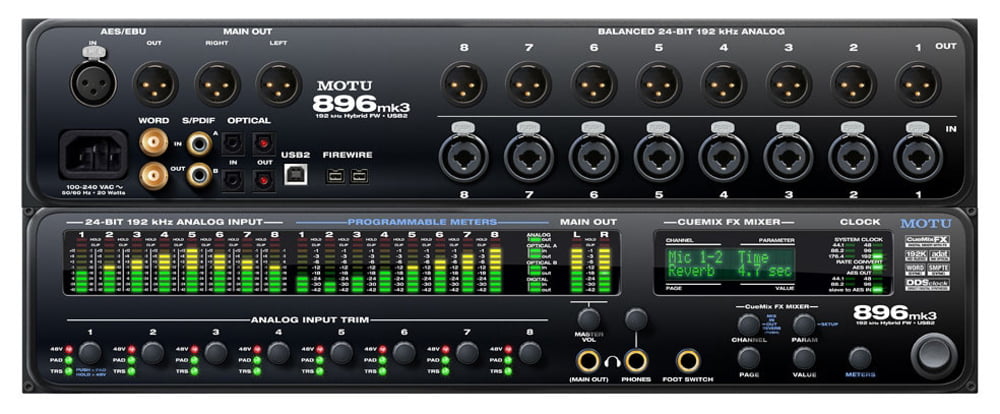Click the MASTER VOL knob
Viewport: 1000px width, 414px height.
coord(589,319)
